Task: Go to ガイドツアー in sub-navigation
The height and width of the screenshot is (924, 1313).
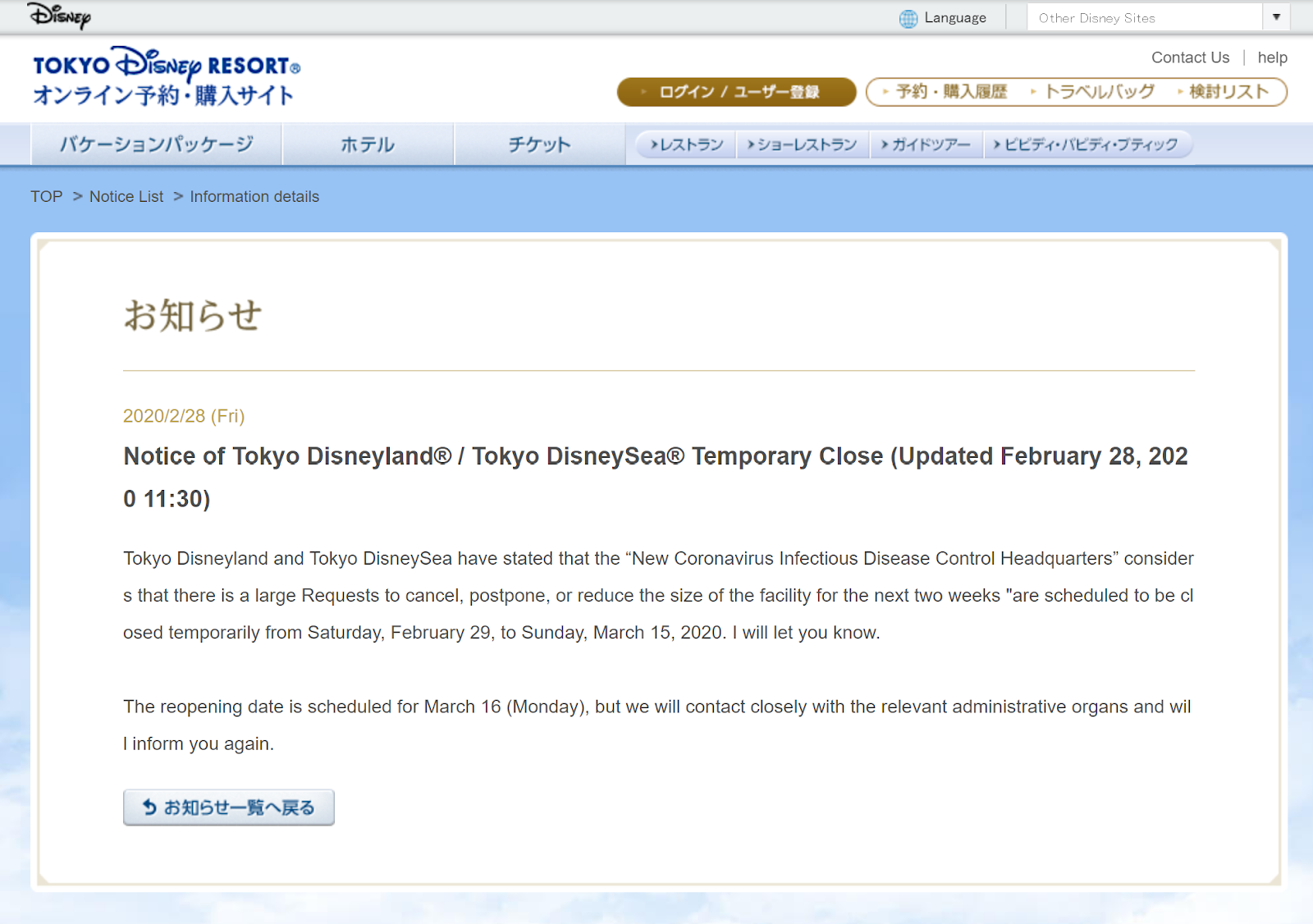Action: pos(926,144)
